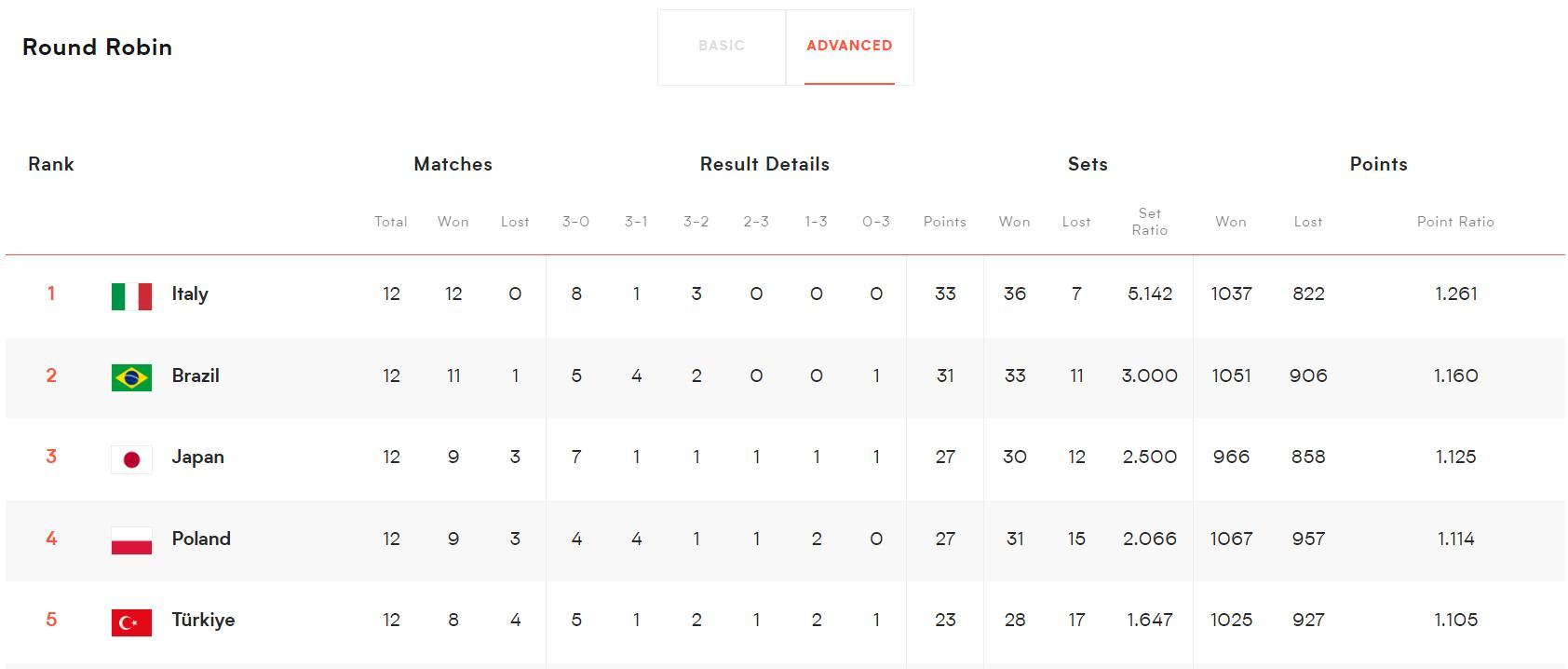Click the Türkiye flag icon
Image resolution: width=1568 pixels, height=669 pixels.
point(131,622)
